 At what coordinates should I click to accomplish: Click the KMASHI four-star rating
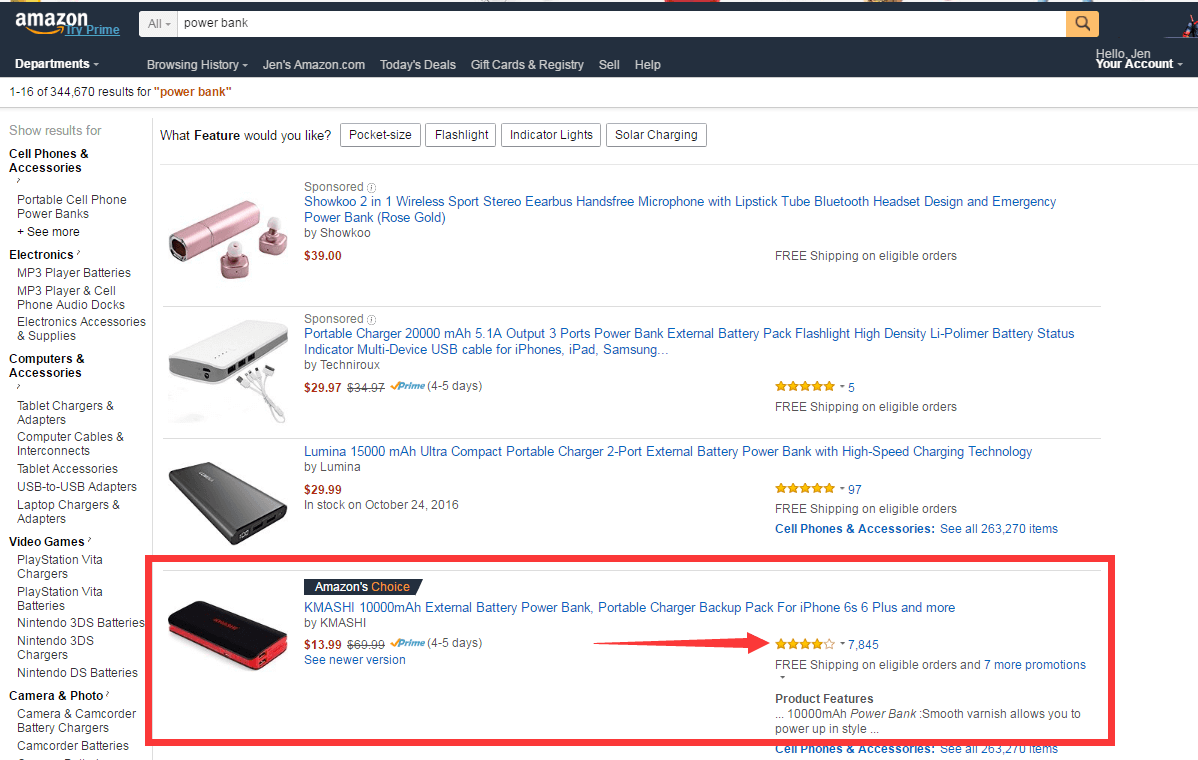pyautogui.click(x=804, y=644)
